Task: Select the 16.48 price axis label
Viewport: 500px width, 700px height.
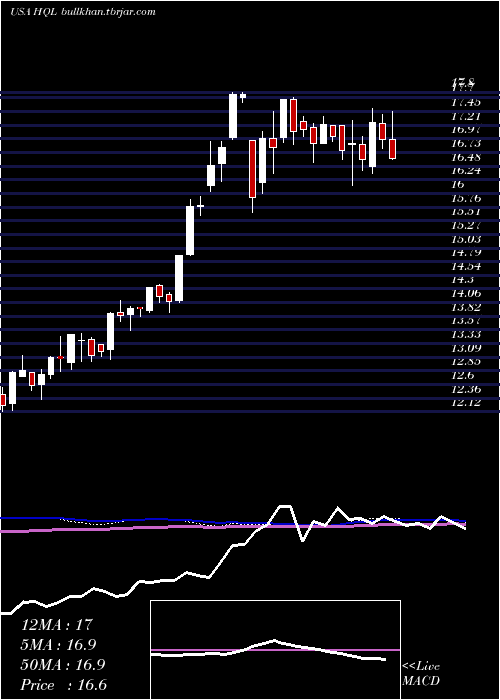Action: [466, 157]
